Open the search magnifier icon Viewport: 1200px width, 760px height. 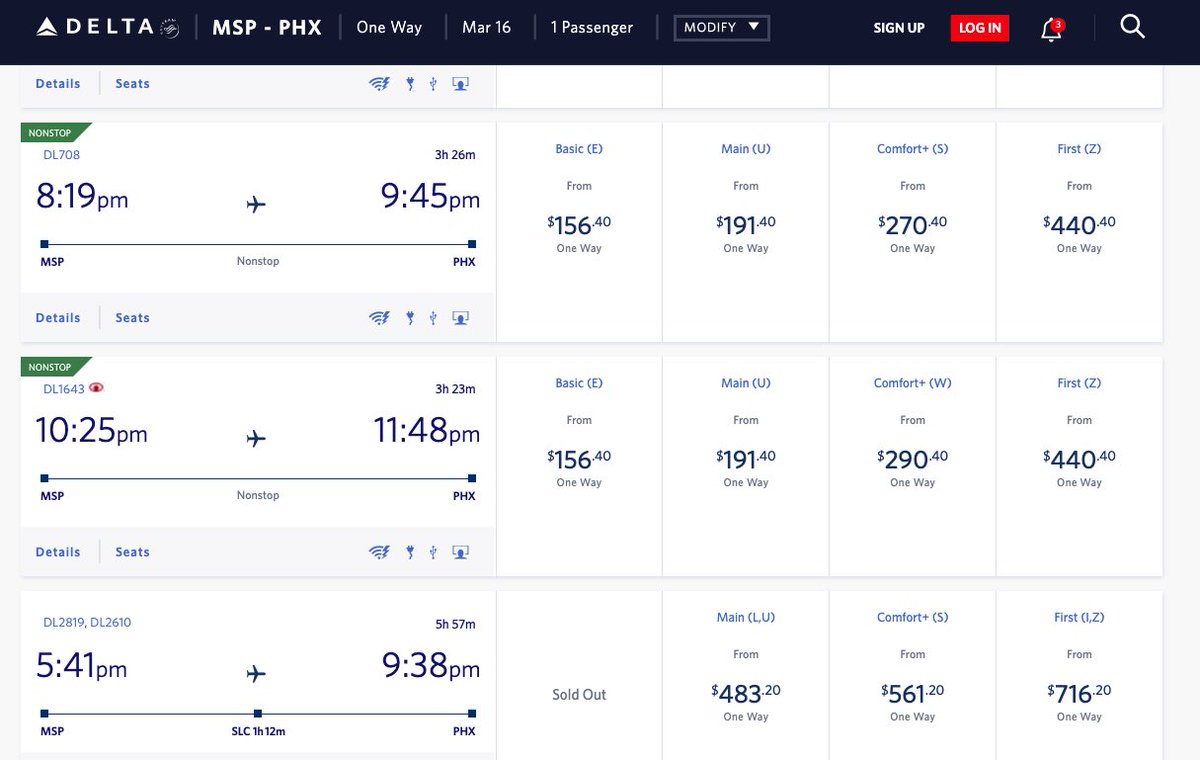[x=1132, y=27]
